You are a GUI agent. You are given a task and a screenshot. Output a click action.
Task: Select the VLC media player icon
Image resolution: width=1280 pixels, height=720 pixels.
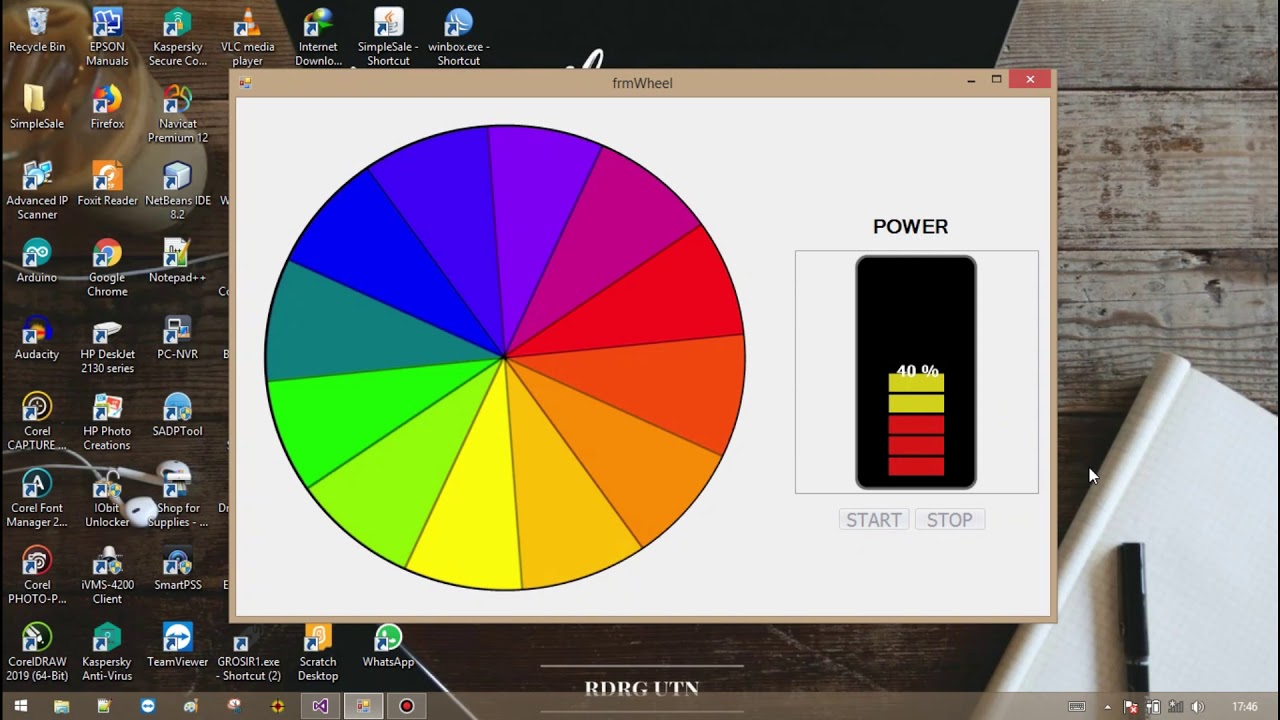[247, 37]
